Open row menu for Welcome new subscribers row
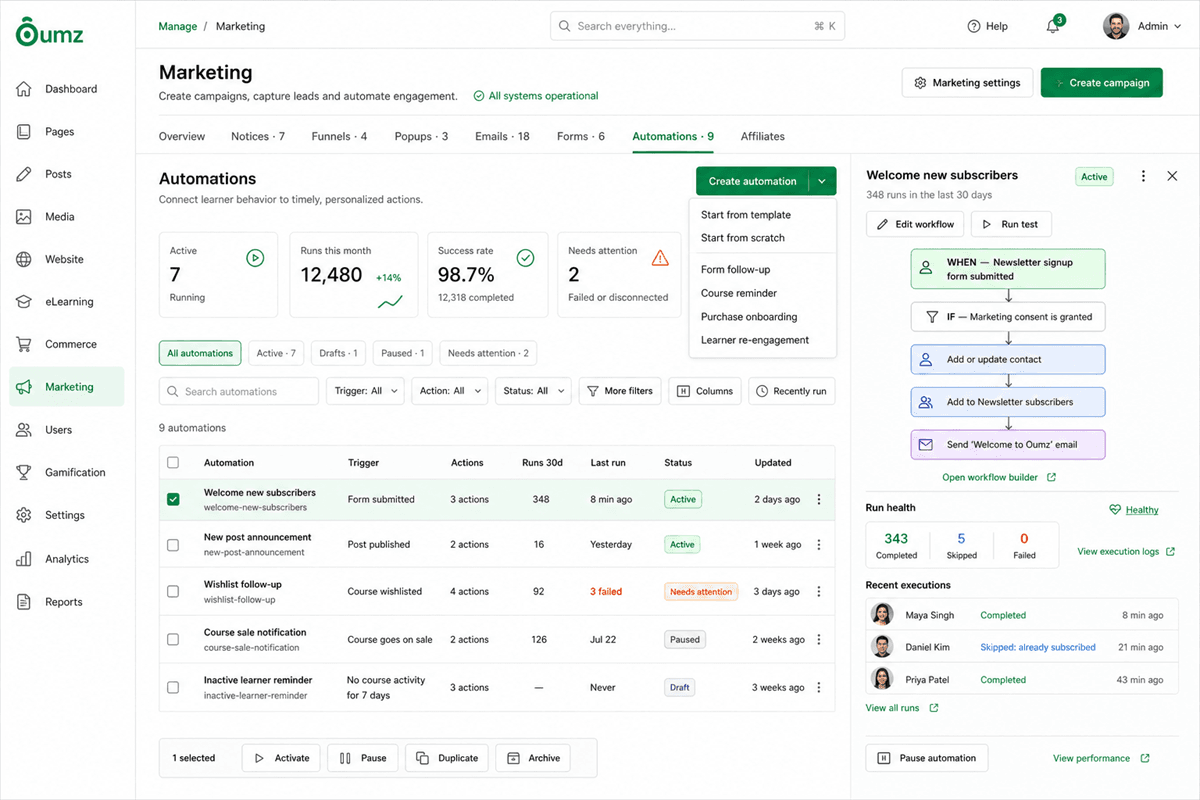1200x800 pixels. coord(819,499)
